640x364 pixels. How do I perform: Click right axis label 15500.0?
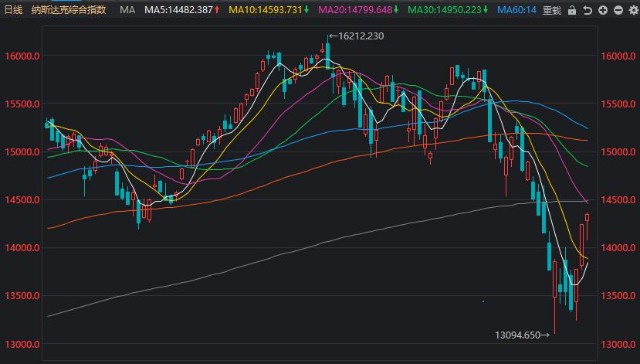[618, 104]
